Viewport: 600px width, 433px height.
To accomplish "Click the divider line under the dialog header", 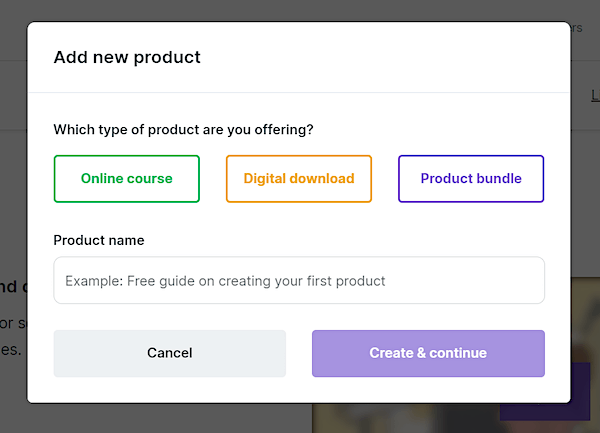I will coord(299,92).
